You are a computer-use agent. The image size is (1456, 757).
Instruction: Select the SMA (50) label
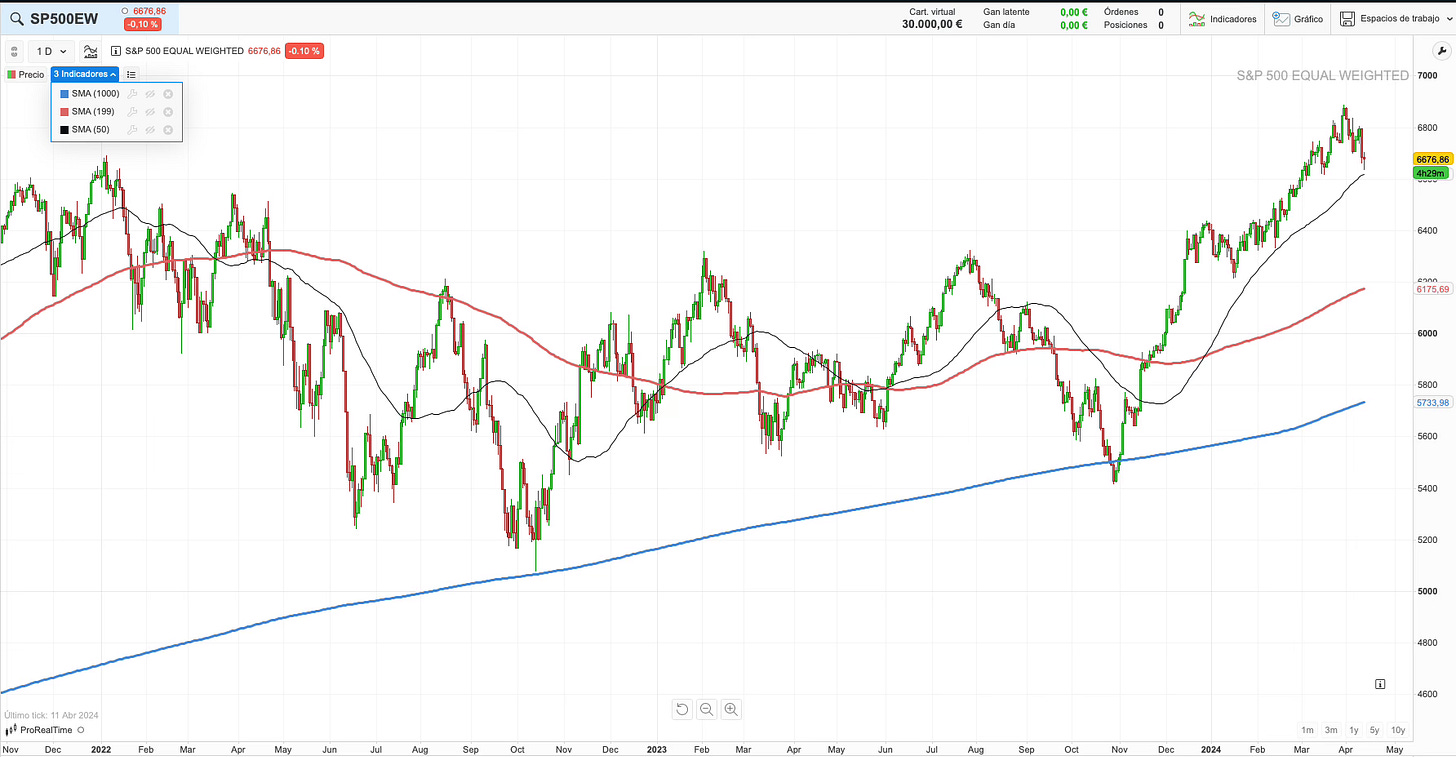point(91,129)
